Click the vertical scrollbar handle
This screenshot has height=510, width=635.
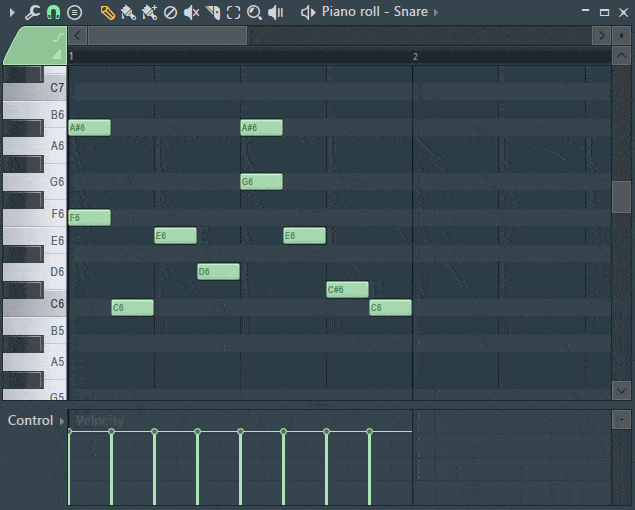tap(621, 197)
